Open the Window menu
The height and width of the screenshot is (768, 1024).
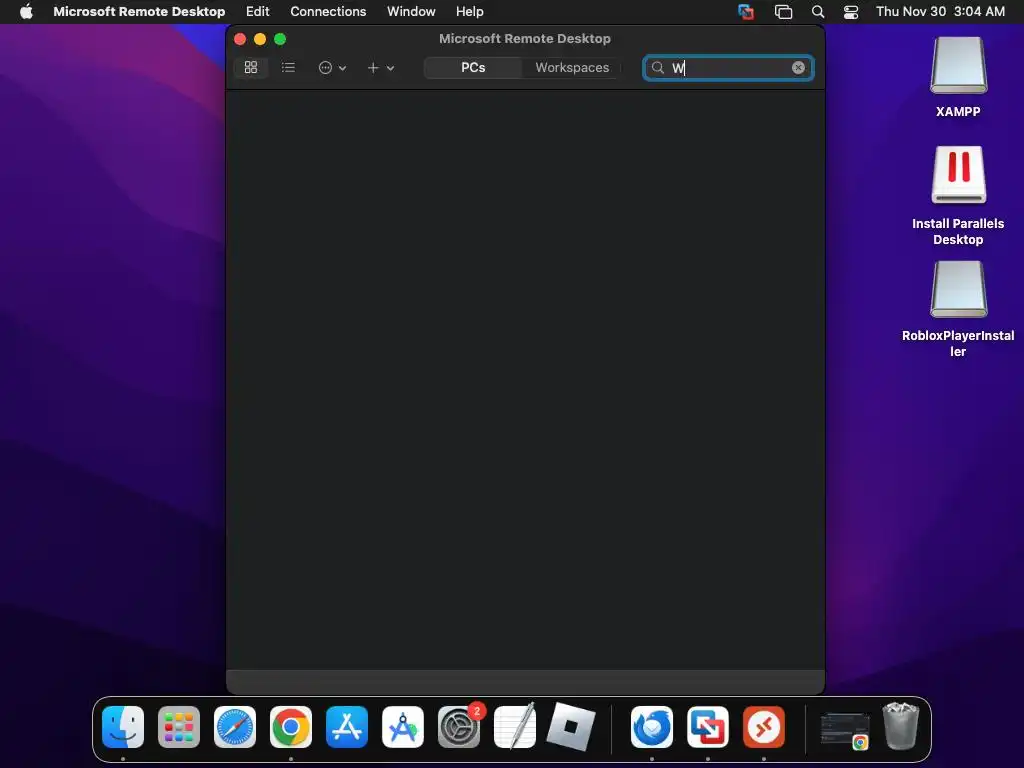pos(411,12)
